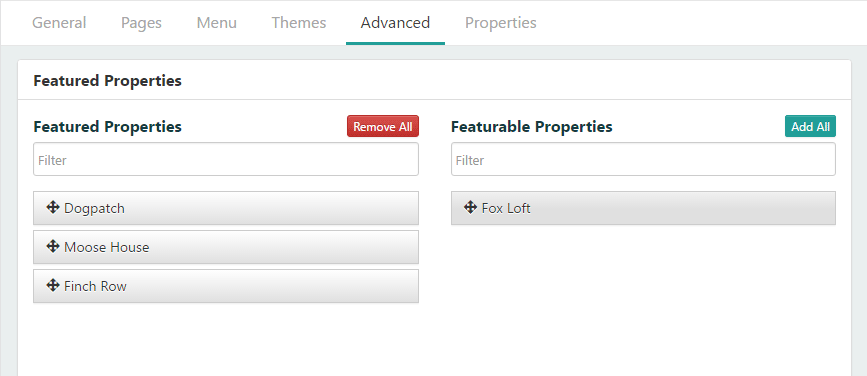867x376 pixels.
Task: Click the red Remove All button
Action: point(383,126)
